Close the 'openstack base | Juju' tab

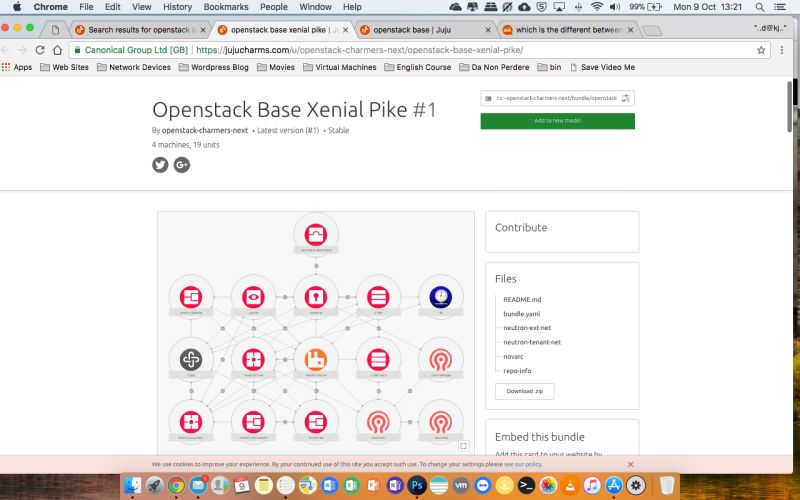point(488,30)
